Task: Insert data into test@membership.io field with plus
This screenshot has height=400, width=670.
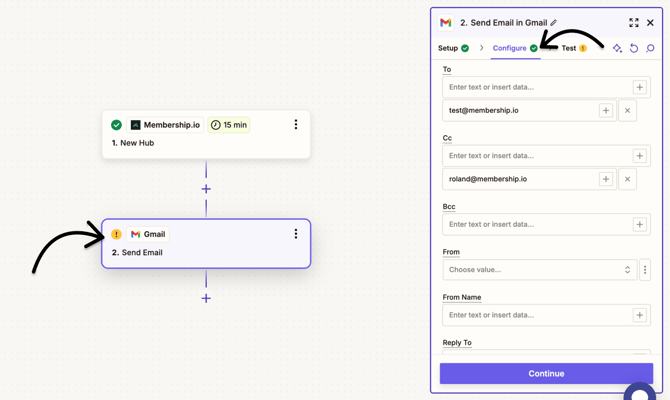Action: [x=606, y=111]
